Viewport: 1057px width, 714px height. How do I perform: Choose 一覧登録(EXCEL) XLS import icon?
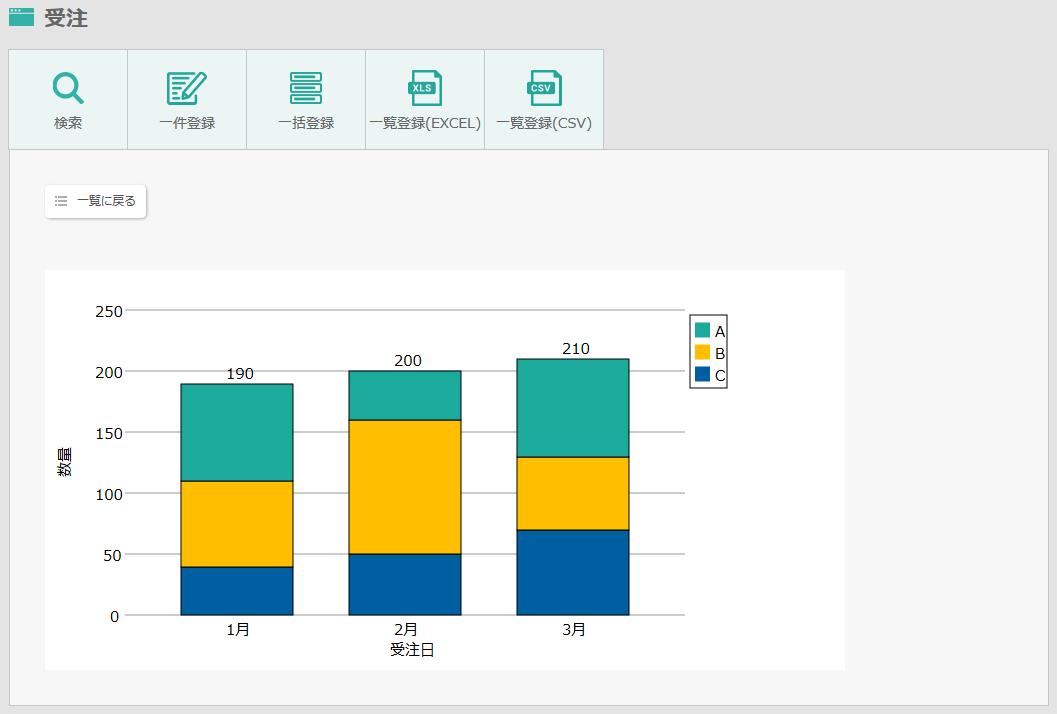[x=425, y=88]
